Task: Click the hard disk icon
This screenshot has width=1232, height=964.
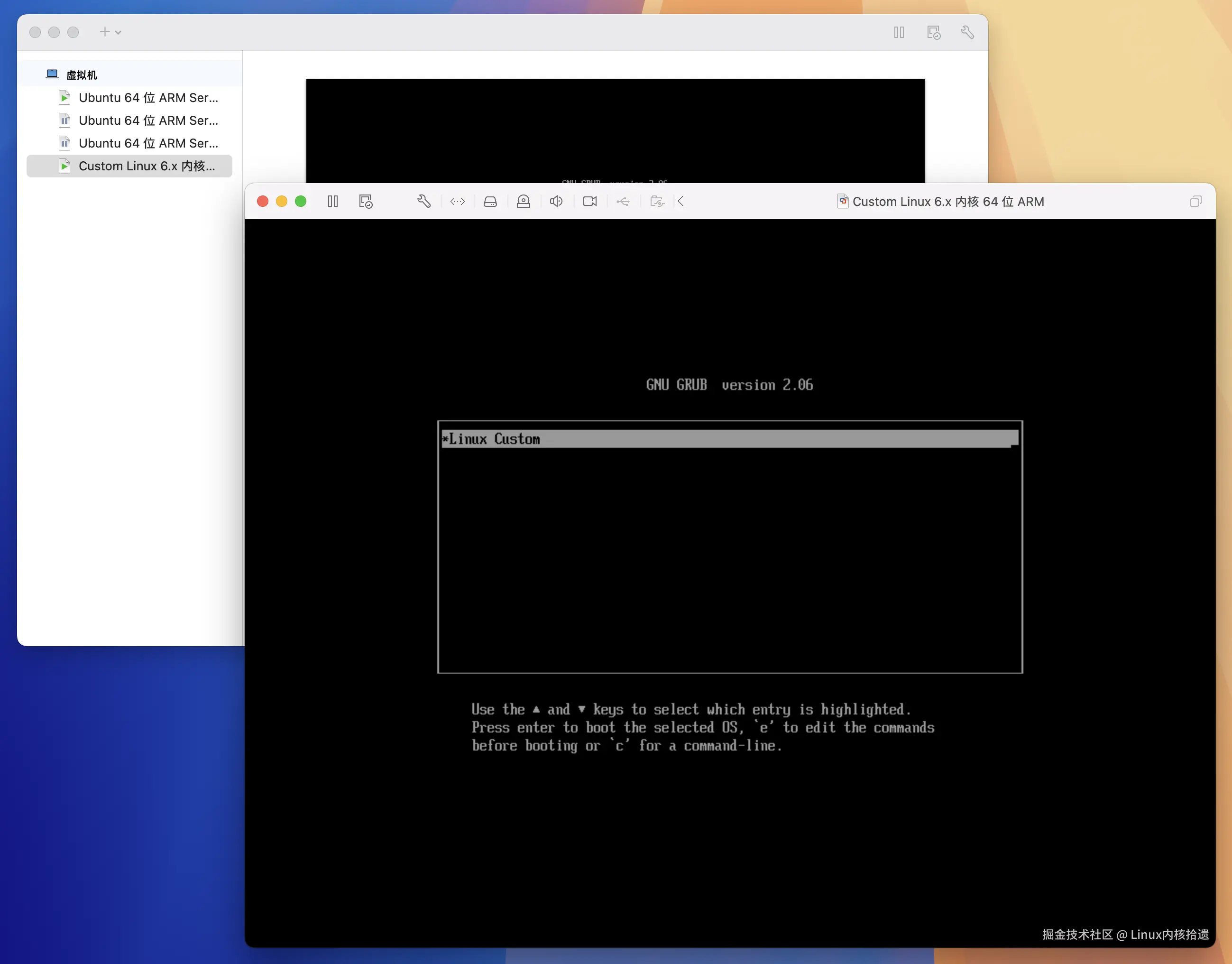Action: point(490,202)
